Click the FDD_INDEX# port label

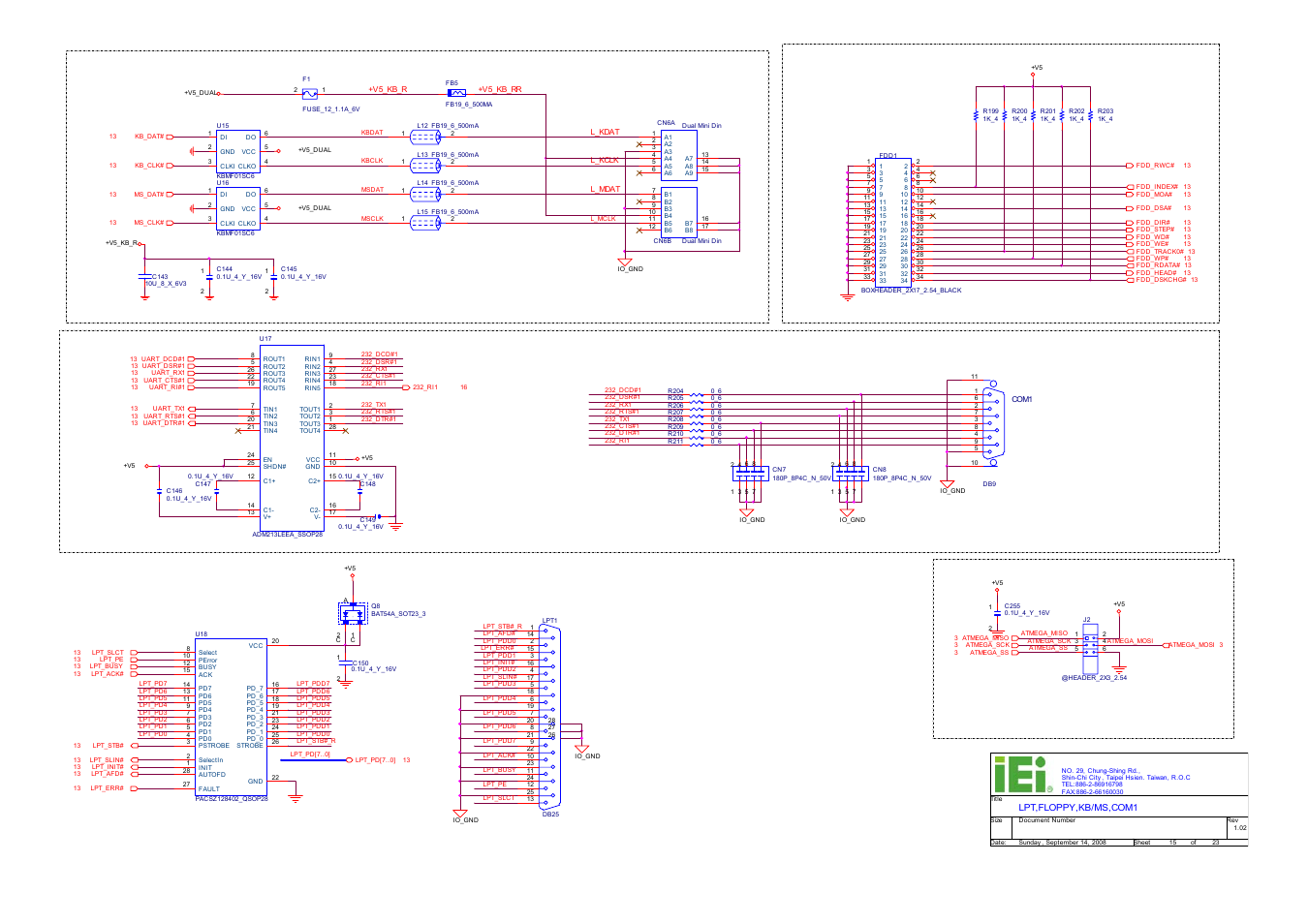click(x=1157, y=187)
